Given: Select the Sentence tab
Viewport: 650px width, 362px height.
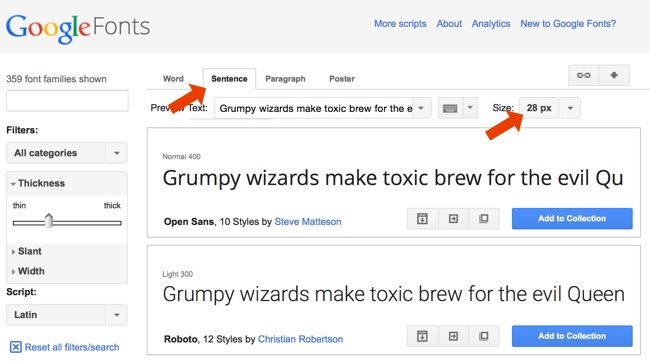Looking at the screenshot, I should point(229,79).
